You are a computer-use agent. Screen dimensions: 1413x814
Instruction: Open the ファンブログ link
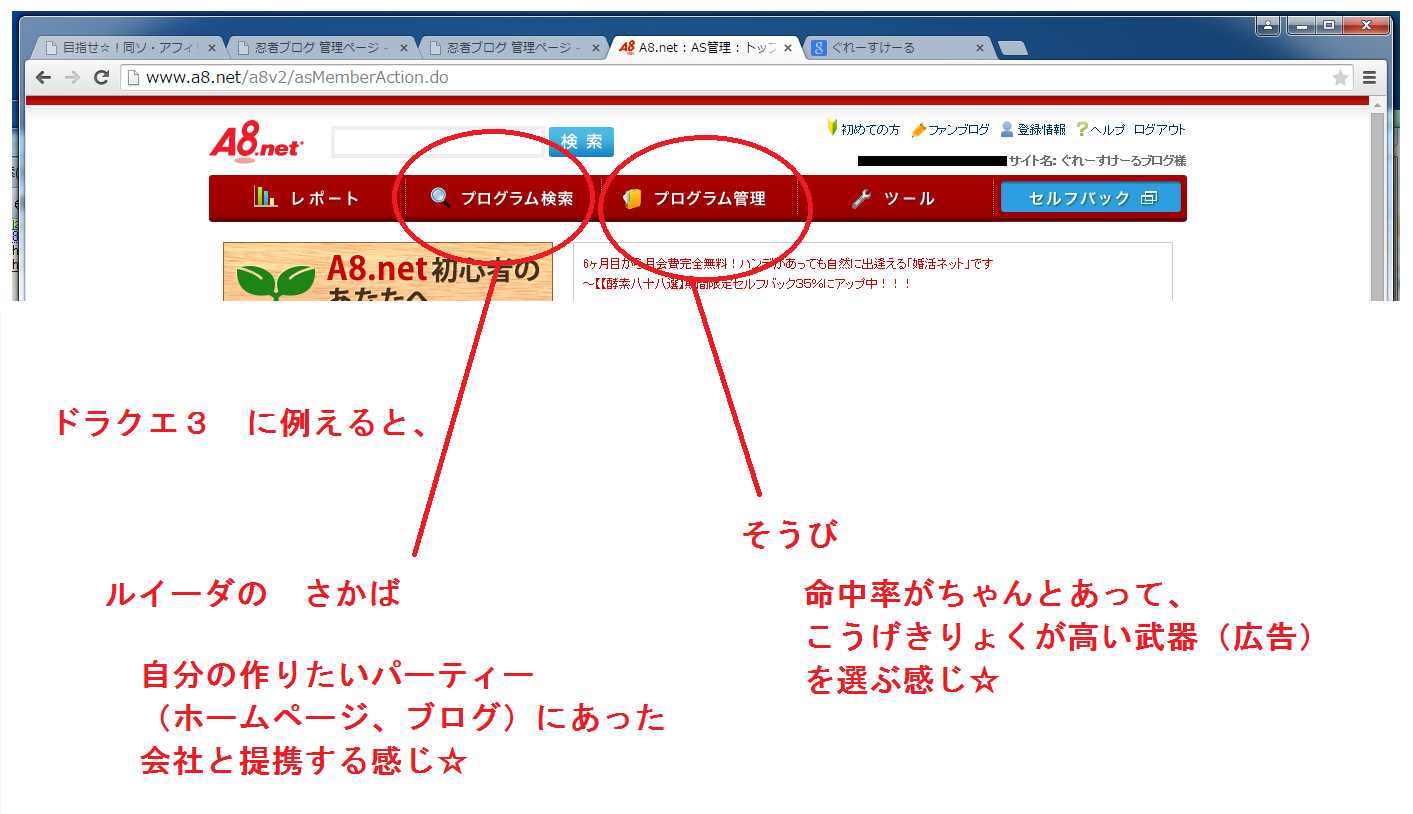coord(950,130)
